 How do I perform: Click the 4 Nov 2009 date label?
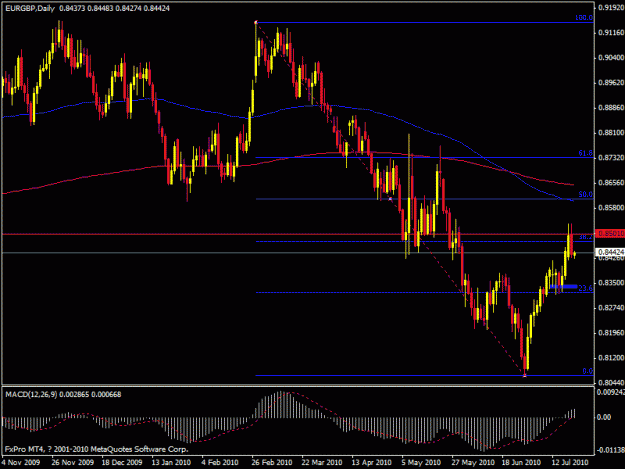21,463
